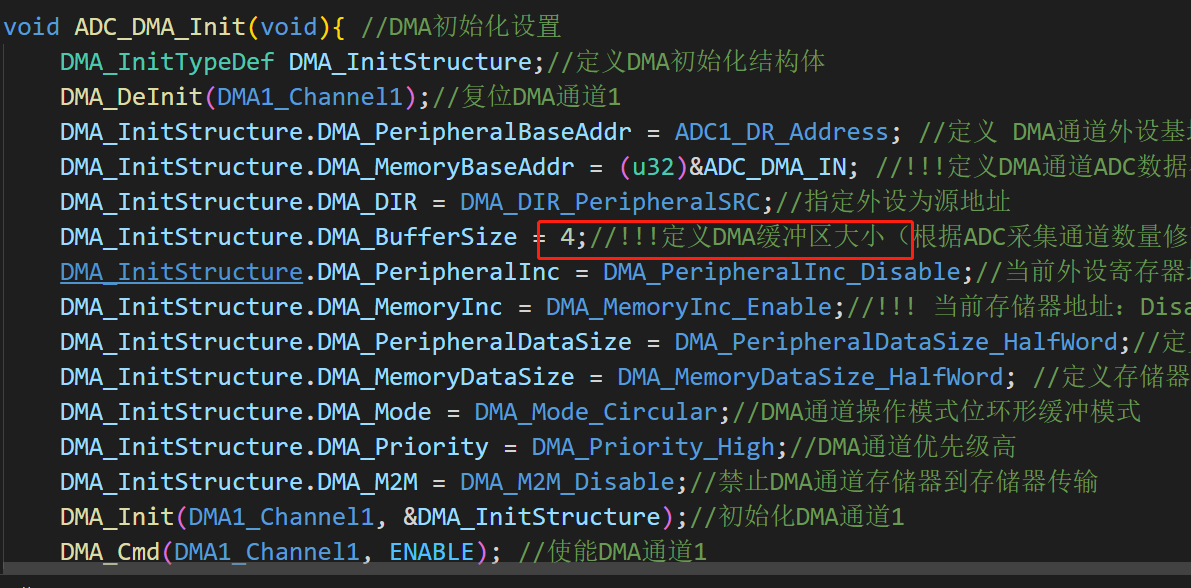Click the DMA_InitTypeDef type name
Image resolution: width=1191 pixels, height=588 pixels.
pyautogui.click(x=167, y=62)
